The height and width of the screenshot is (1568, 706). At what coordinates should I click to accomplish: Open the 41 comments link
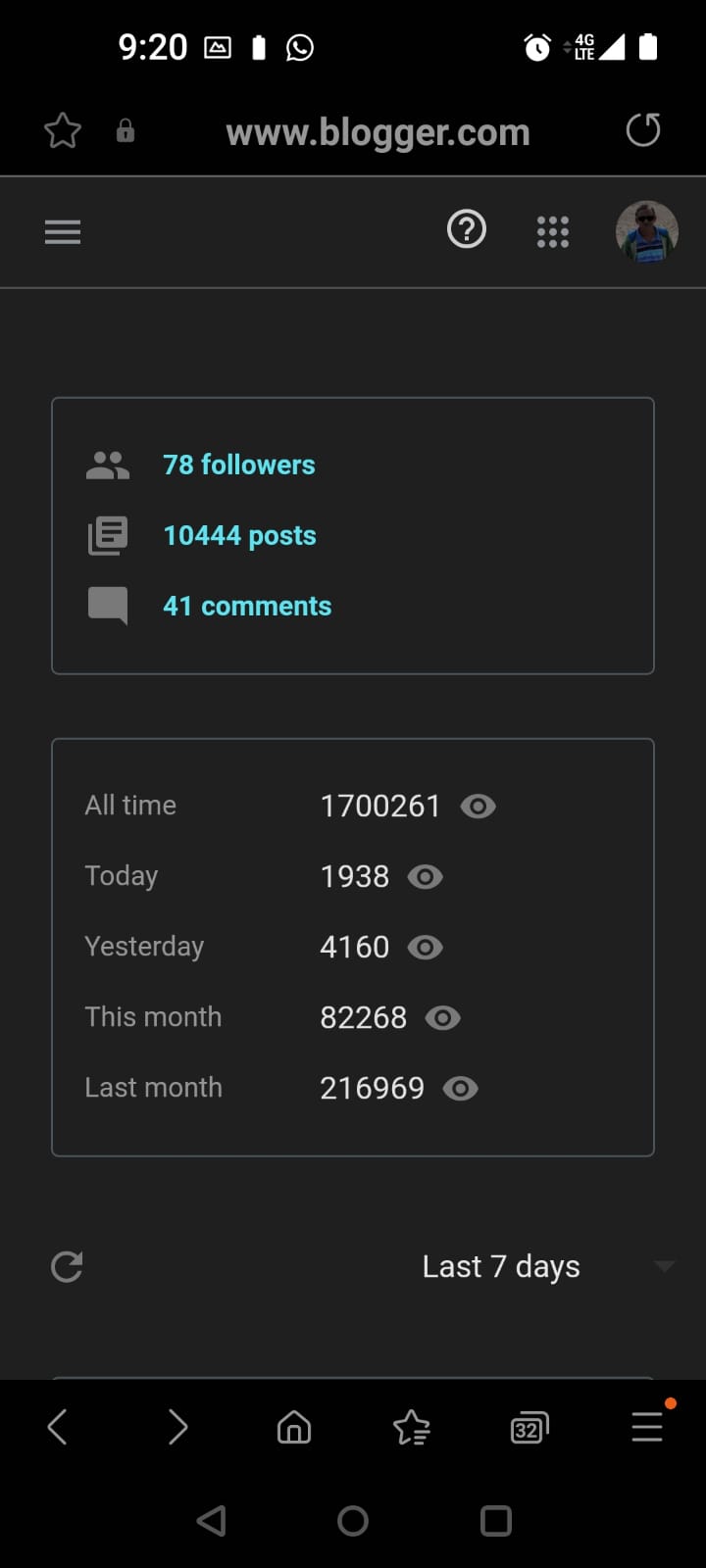pos(247,606)
